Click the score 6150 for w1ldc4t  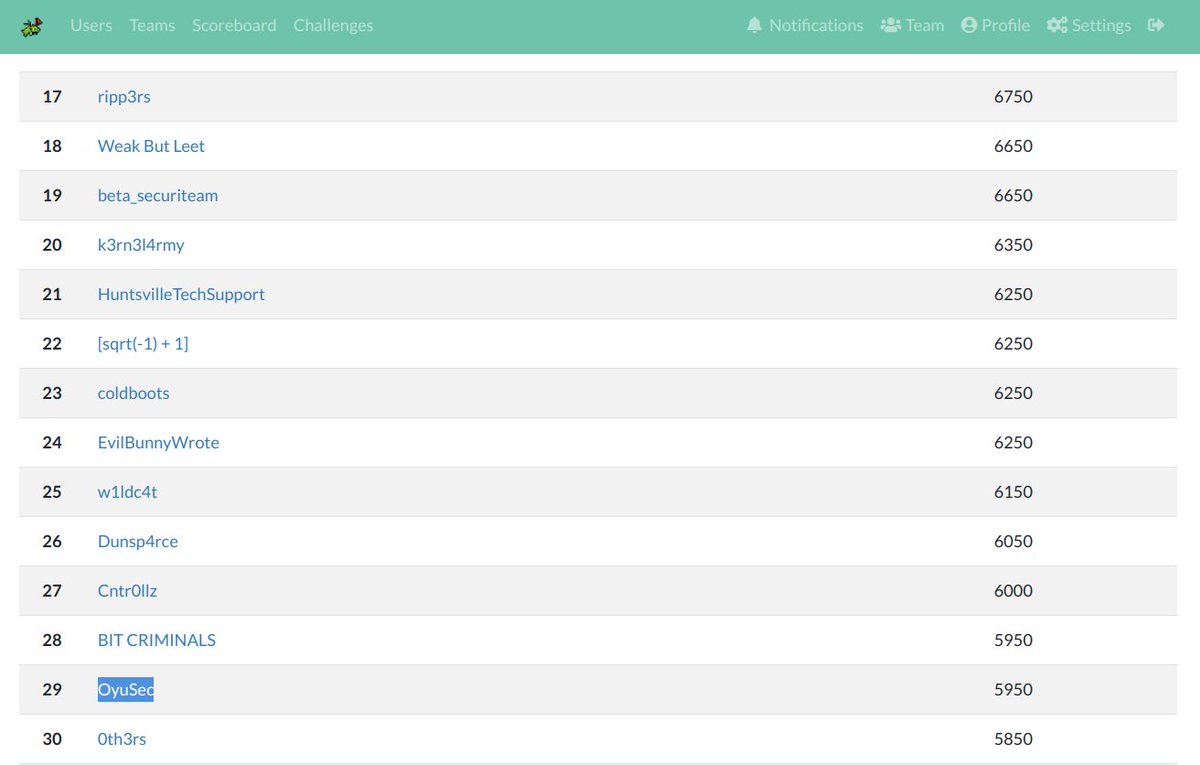click(x=1013, y=492)
